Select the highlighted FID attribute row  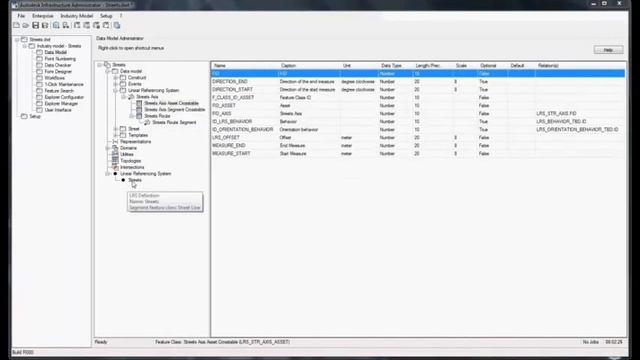coord(418,73)
